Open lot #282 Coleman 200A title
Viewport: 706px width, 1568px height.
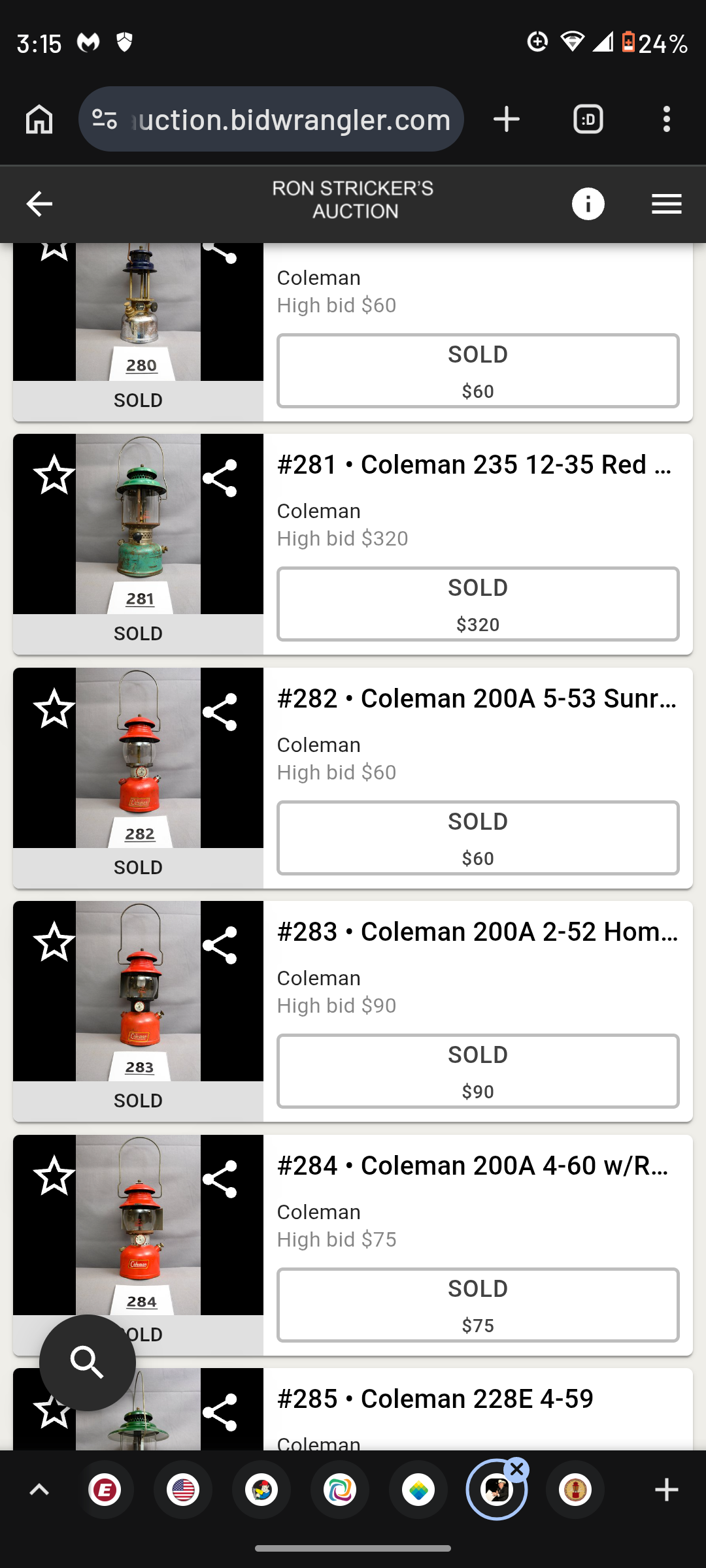tap(477, 698)
